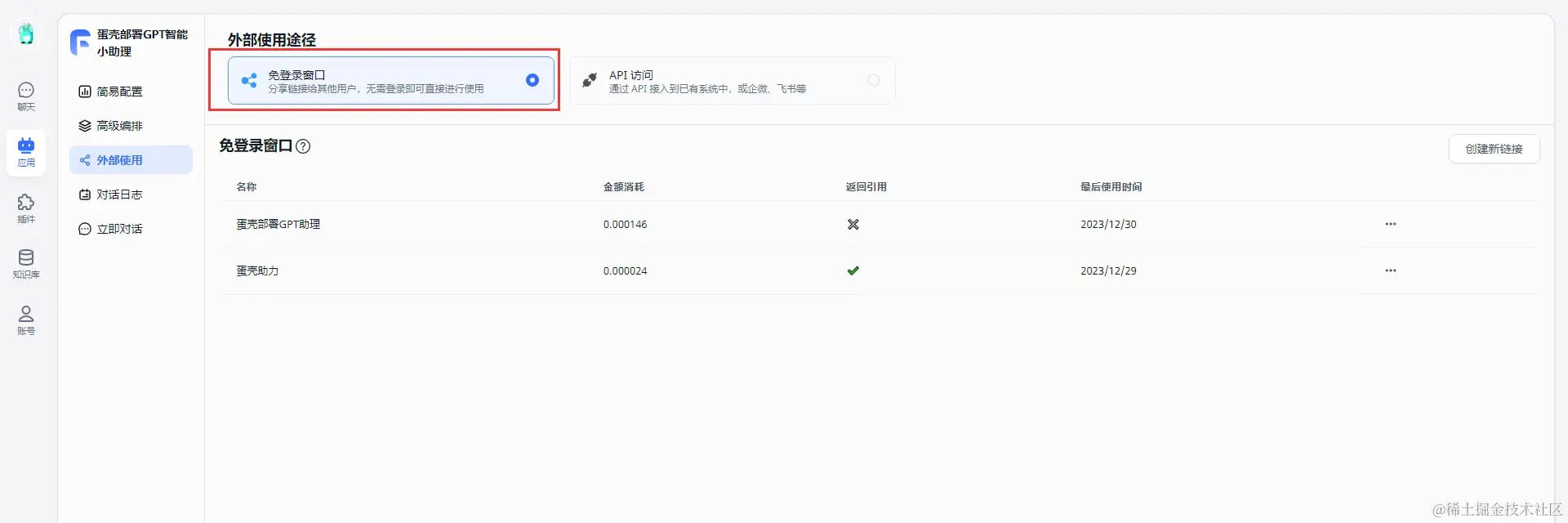Click the 2023/12/29 date cell

pos(1108,271)
